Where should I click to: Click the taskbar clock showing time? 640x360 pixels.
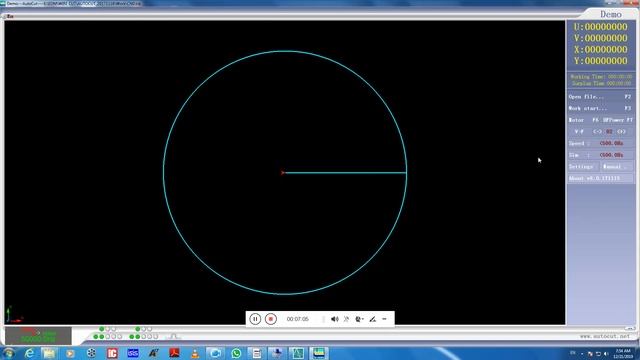pos(623,353)
